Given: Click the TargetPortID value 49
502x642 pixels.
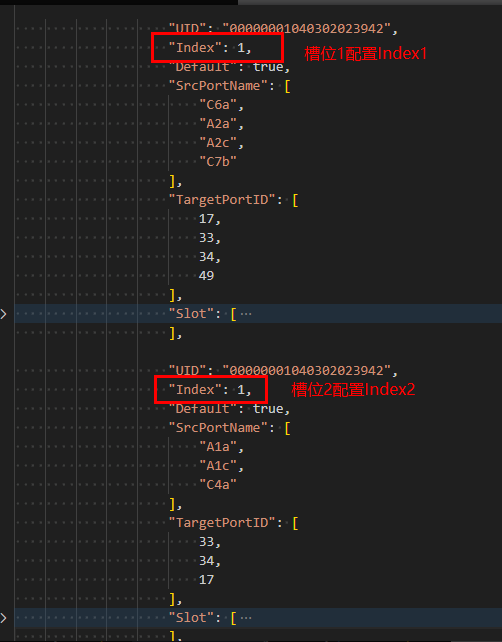Looking at the screenshot, I should coord(206,276).
